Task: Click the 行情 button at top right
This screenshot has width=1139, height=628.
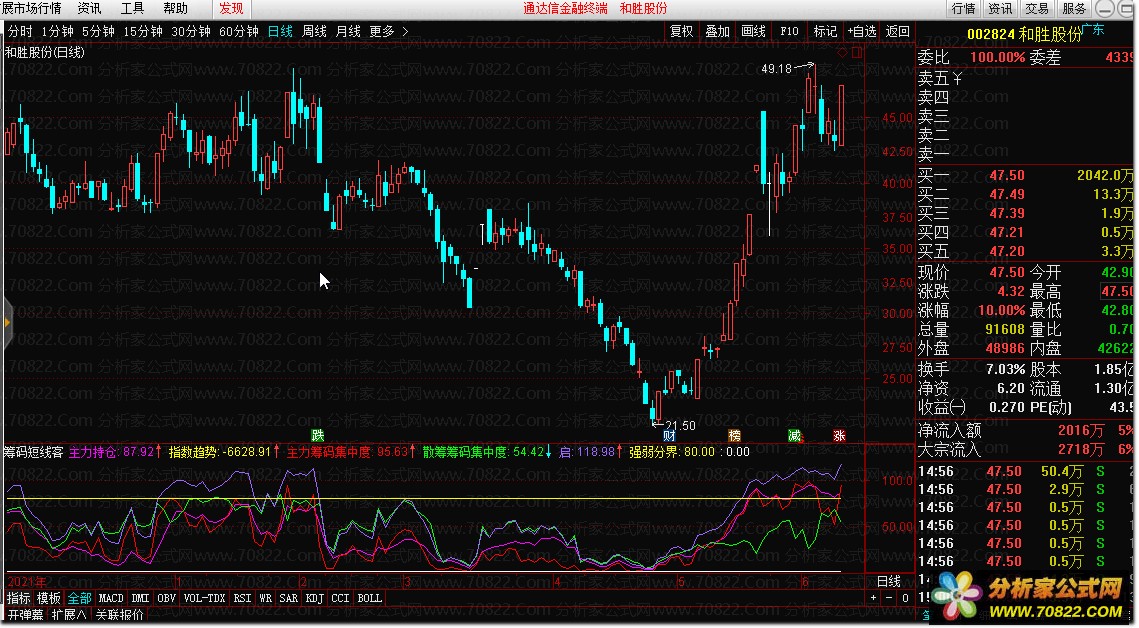Action: [963, 9]
